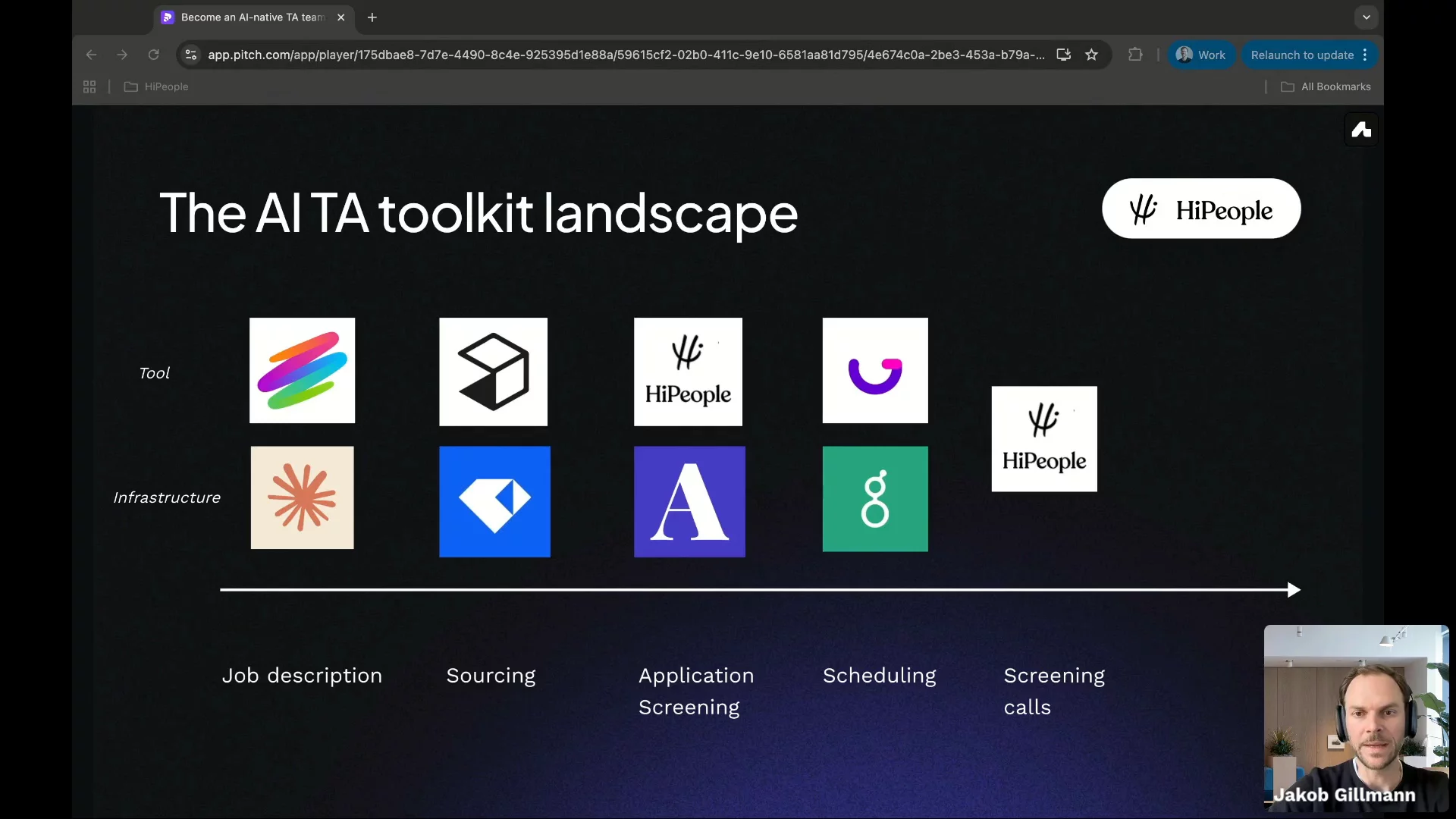Click the browser forward arrow

pyautogui.click(x=122, y=55)
